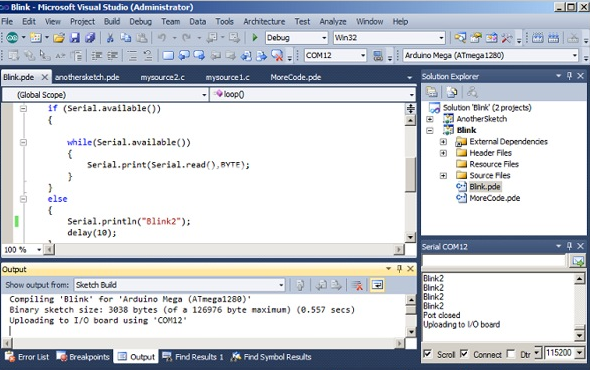Expand the AnotherSketch project node

point(430,119)
